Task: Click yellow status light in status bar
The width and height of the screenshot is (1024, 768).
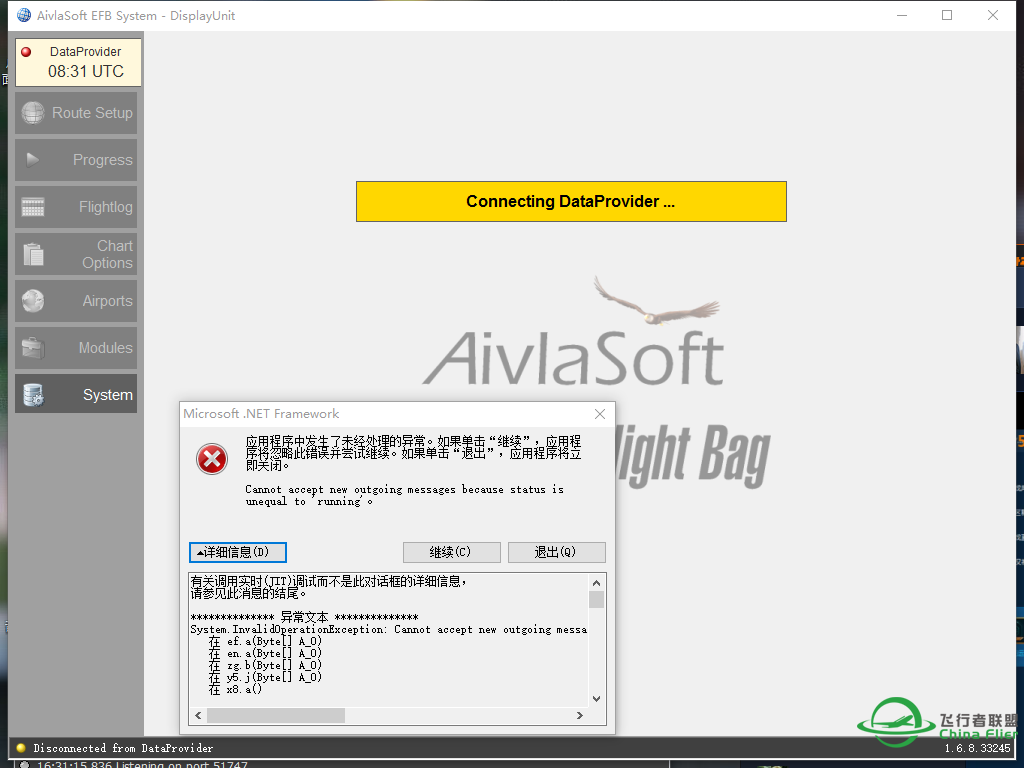Action: click(21, 748)
